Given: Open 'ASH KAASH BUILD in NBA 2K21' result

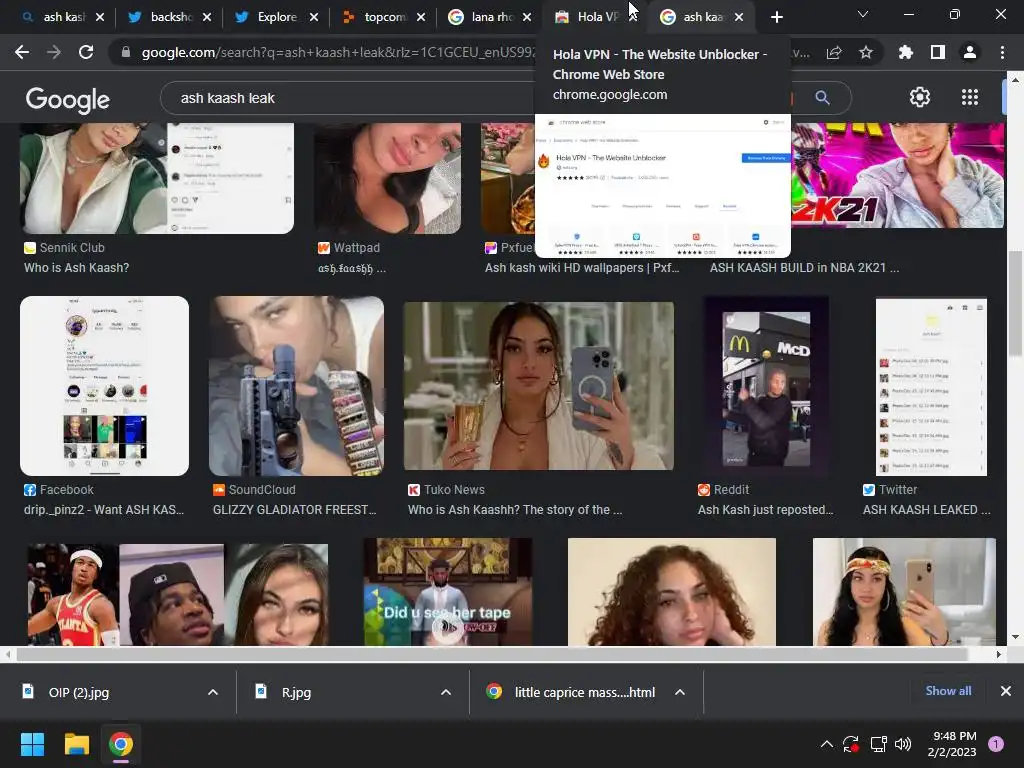Looking at the screenshot, I should (805, 268).
